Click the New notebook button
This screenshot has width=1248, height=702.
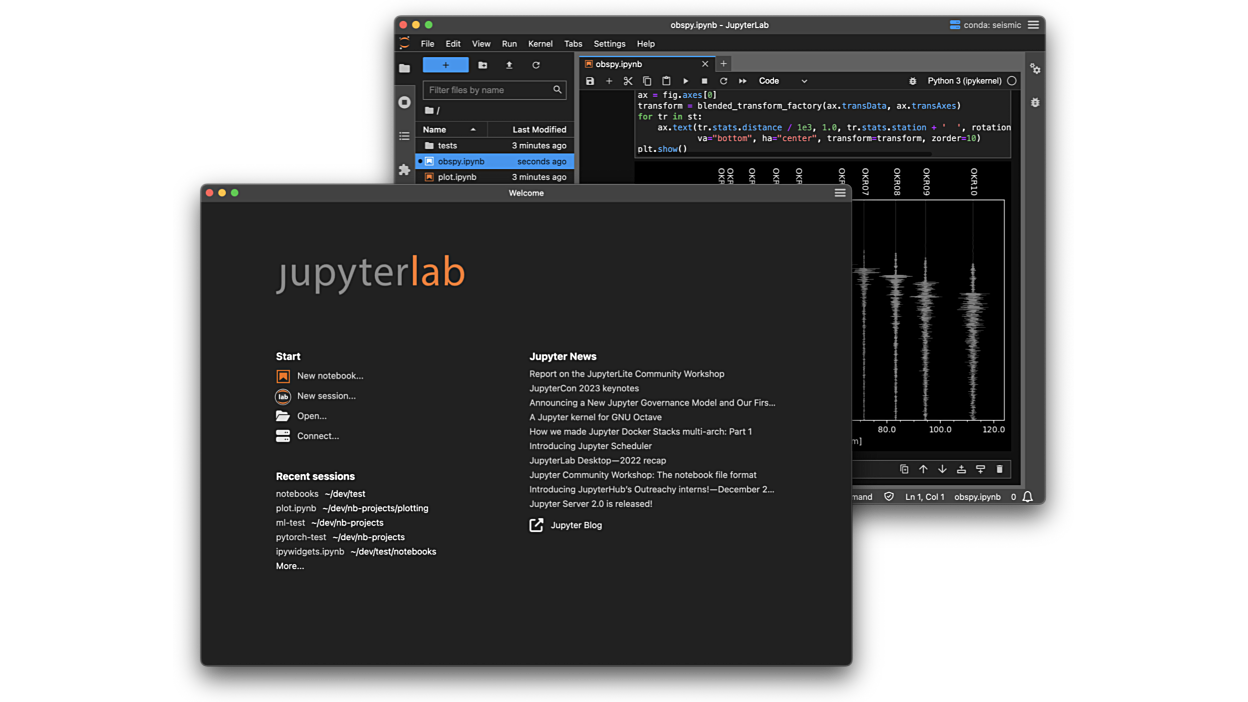[330, 375]
